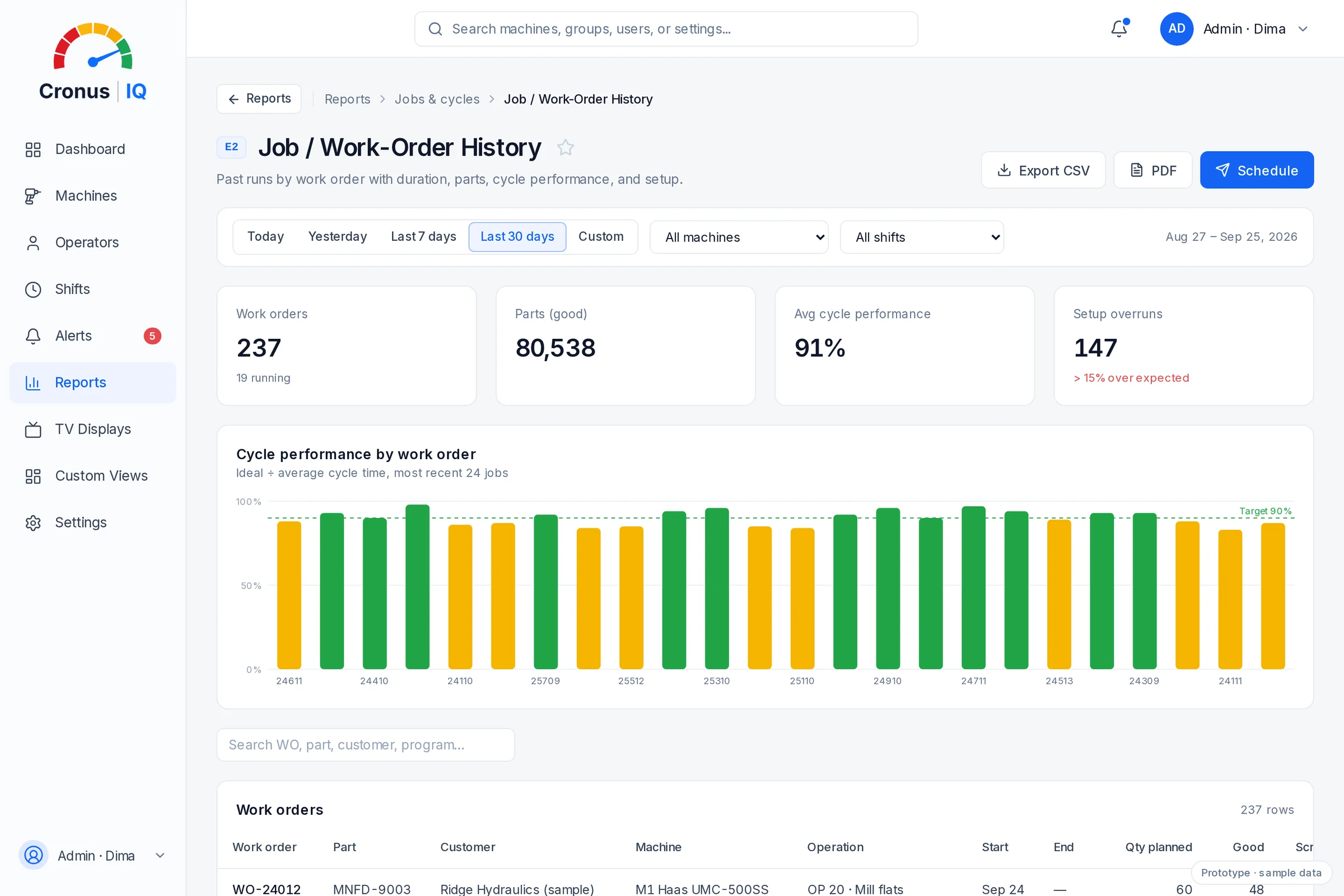This screenshot has height=896, width=1344.
Task: Click the Setup overruns 147 card
Action: pos(1183,346)
